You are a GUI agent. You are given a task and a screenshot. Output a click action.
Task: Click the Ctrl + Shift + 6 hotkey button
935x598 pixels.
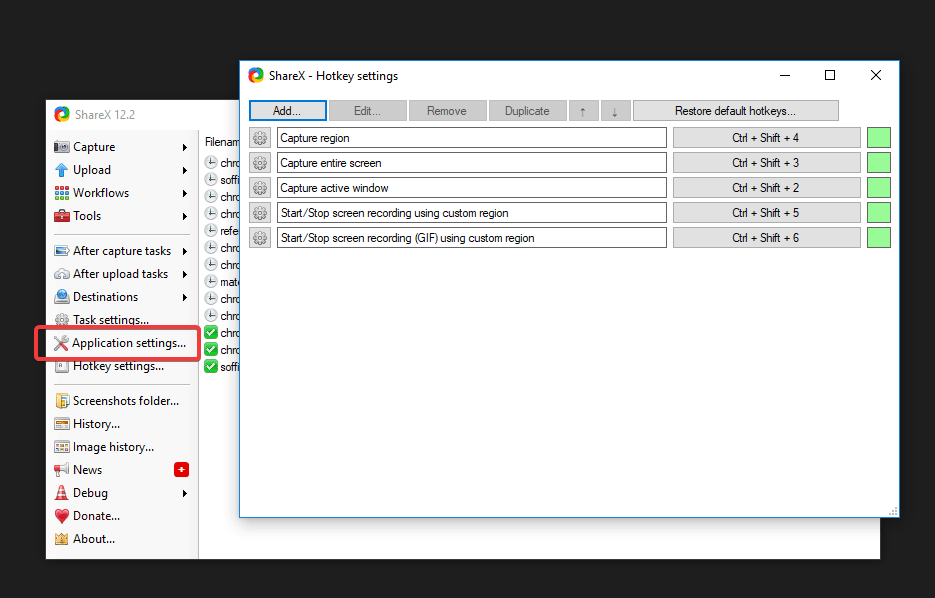pos(766,238)
